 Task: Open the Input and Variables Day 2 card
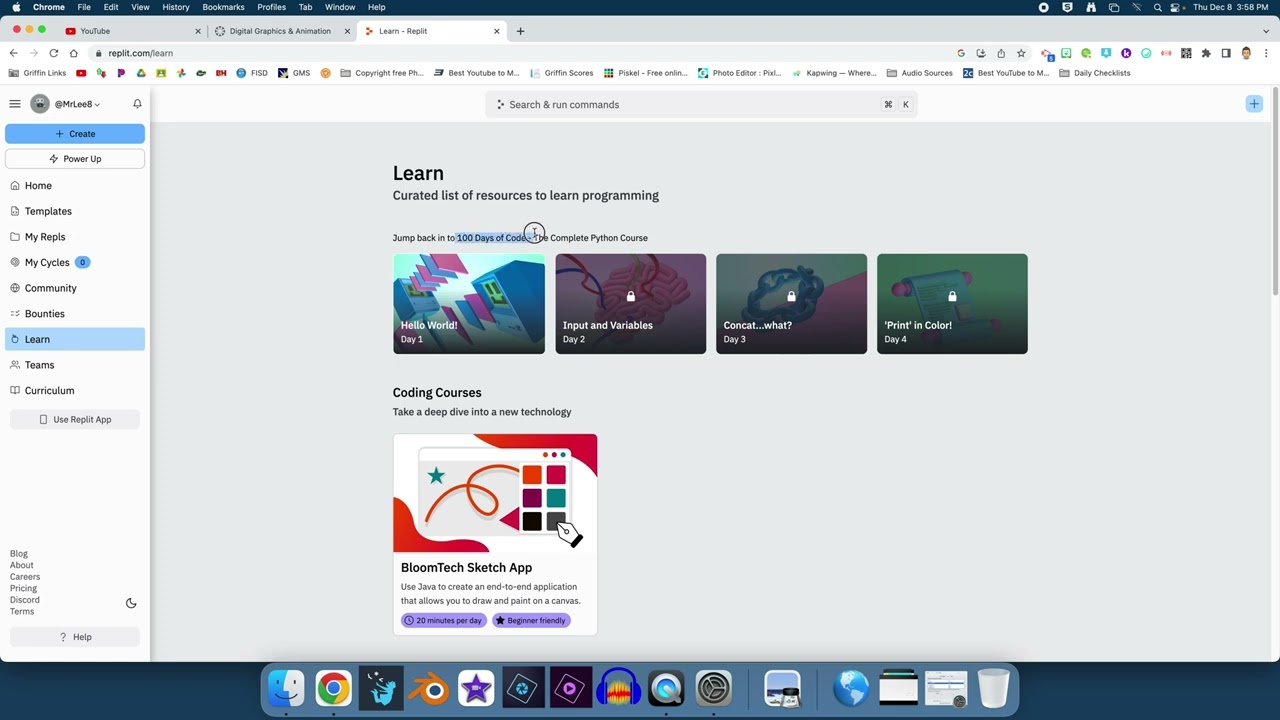pyautogui.click(x=630, y=304)
